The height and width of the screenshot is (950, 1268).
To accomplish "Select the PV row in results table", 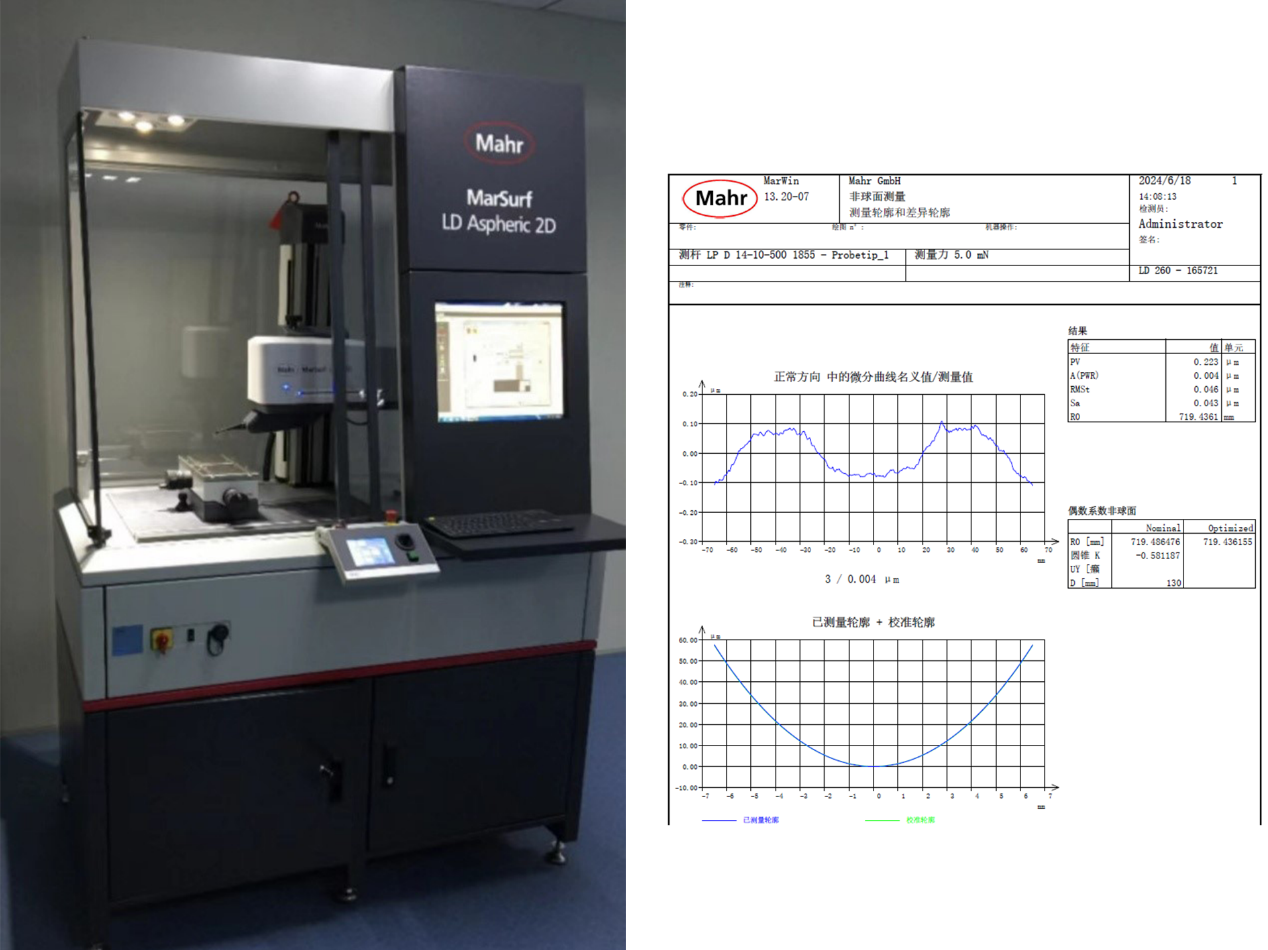I will [1161, 361].
